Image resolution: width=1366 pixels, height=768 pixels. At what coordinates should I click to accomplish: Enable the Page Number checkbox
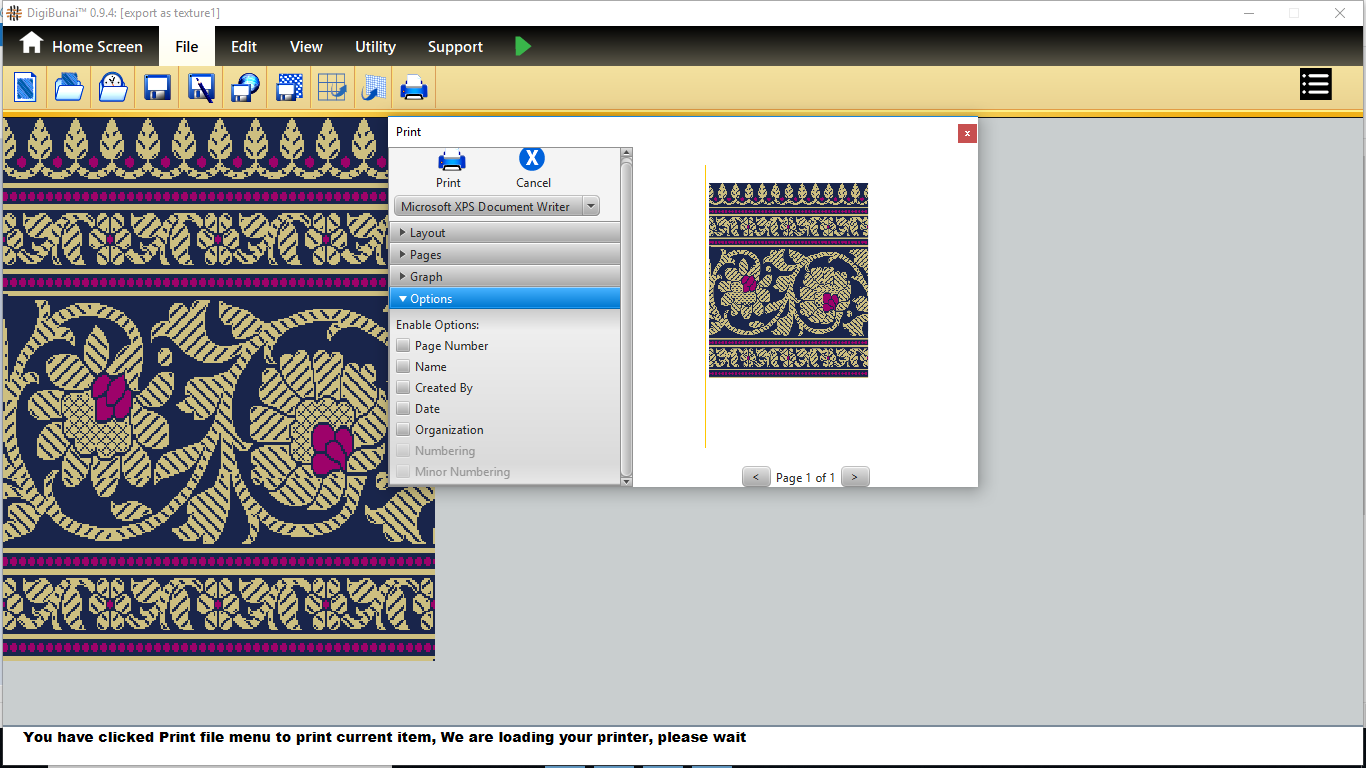(x=403, y=346)
